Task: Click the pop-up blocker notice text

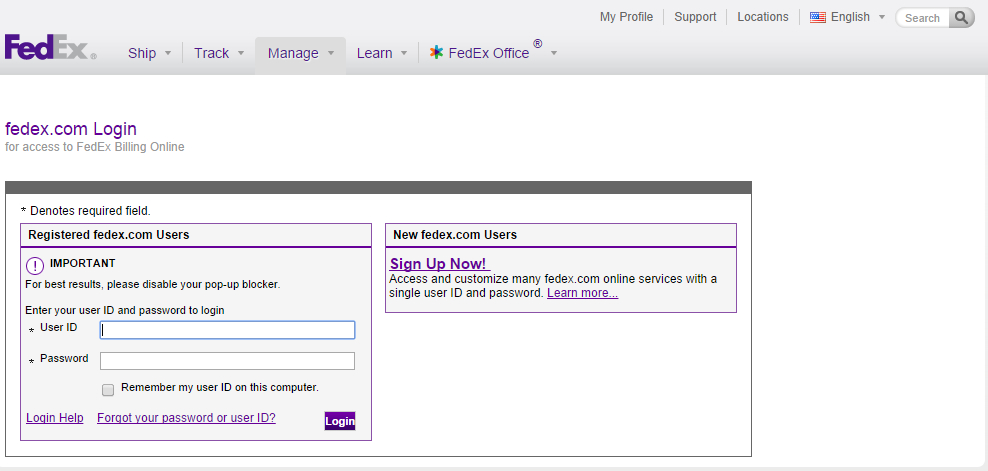Action: 152,284
